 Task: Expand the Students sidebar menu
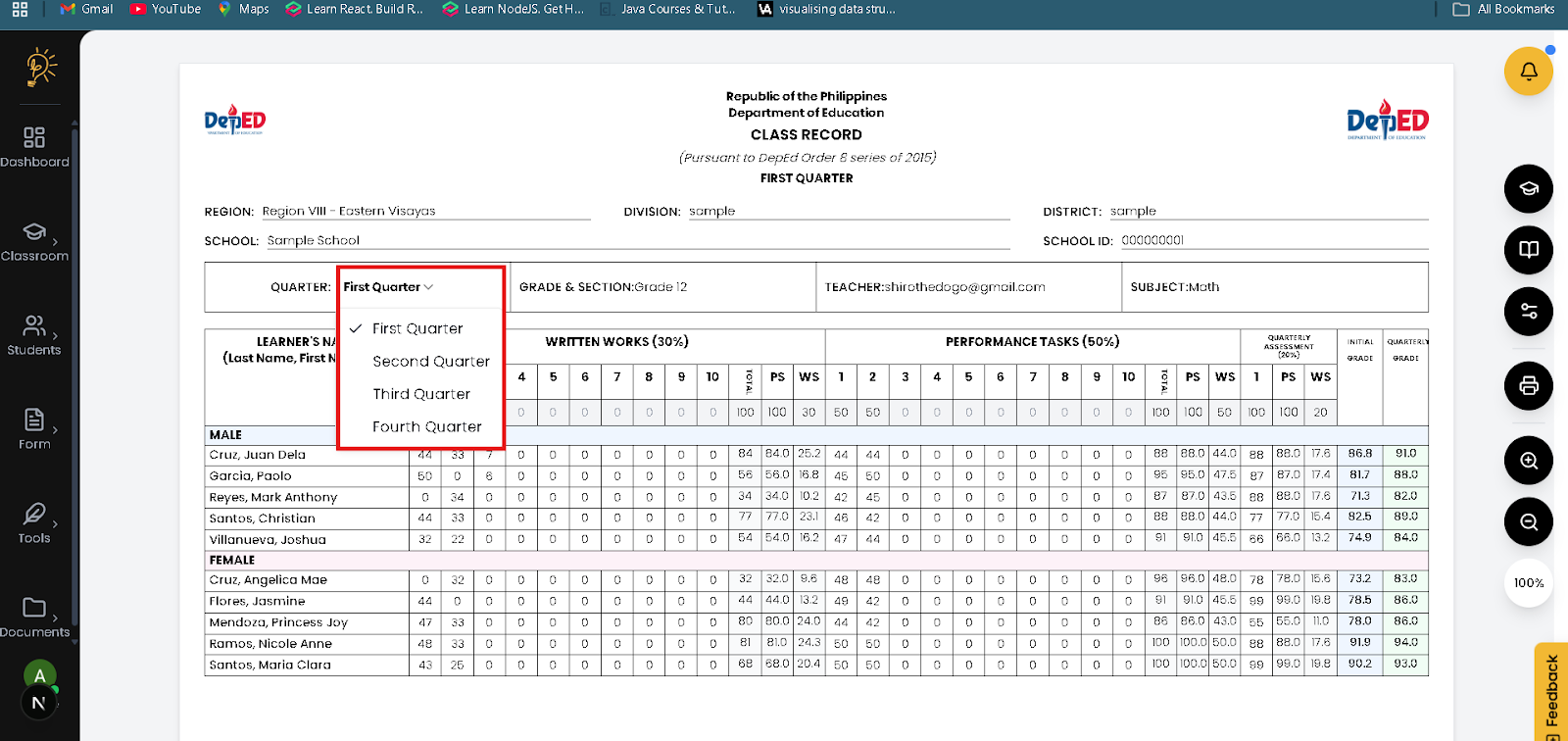[34, 335]
